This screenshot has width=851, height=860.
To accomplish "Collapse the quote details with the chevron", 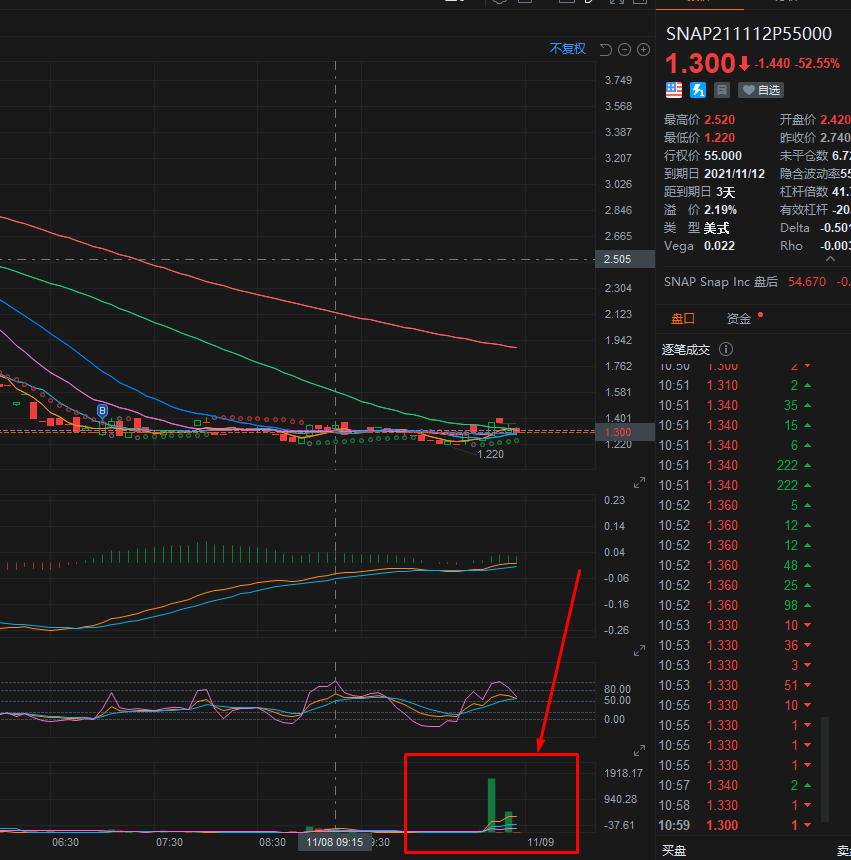I will [831, 258].
